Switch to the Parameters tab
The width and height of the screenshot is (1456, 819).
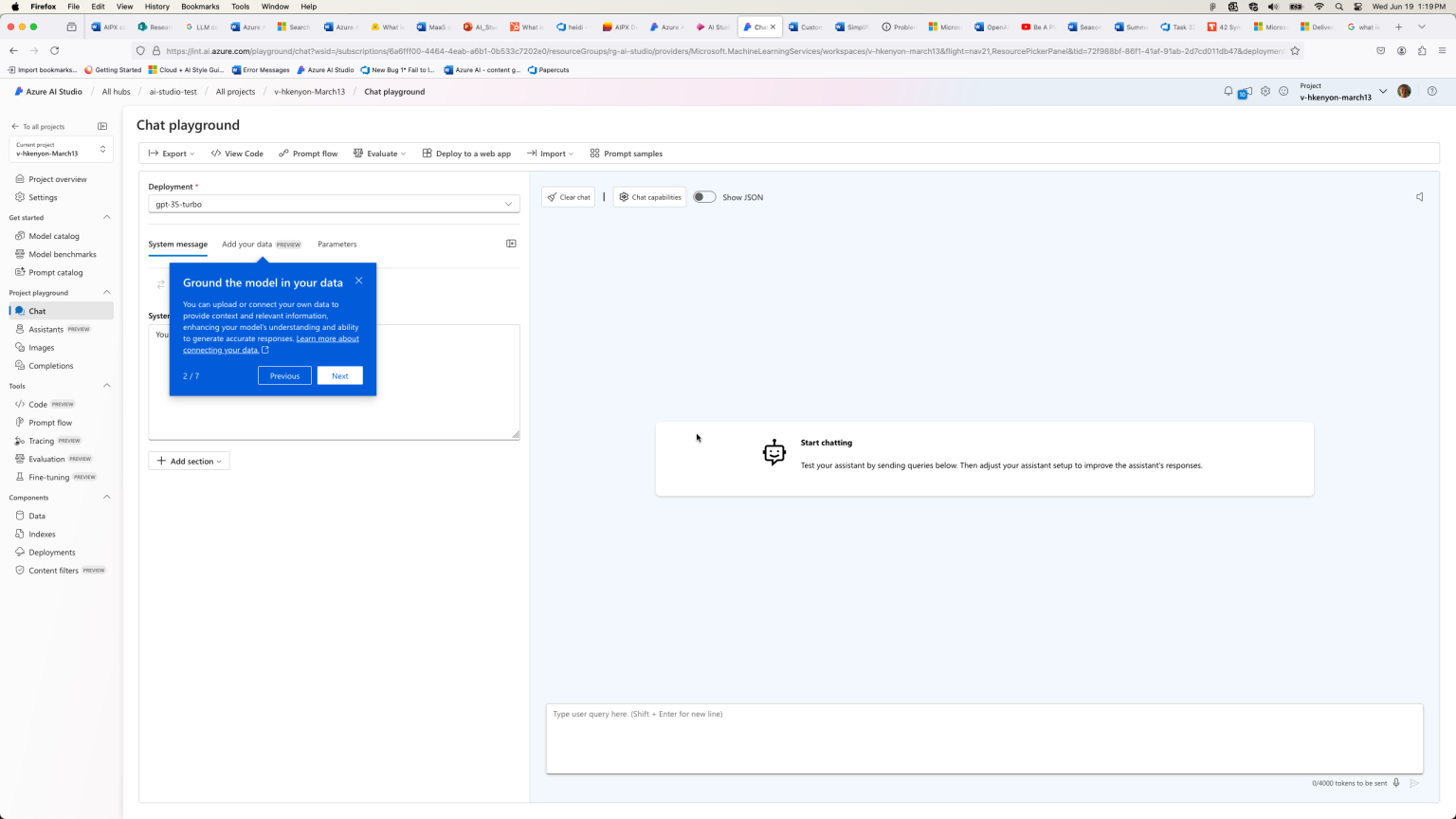pos(337,244)
